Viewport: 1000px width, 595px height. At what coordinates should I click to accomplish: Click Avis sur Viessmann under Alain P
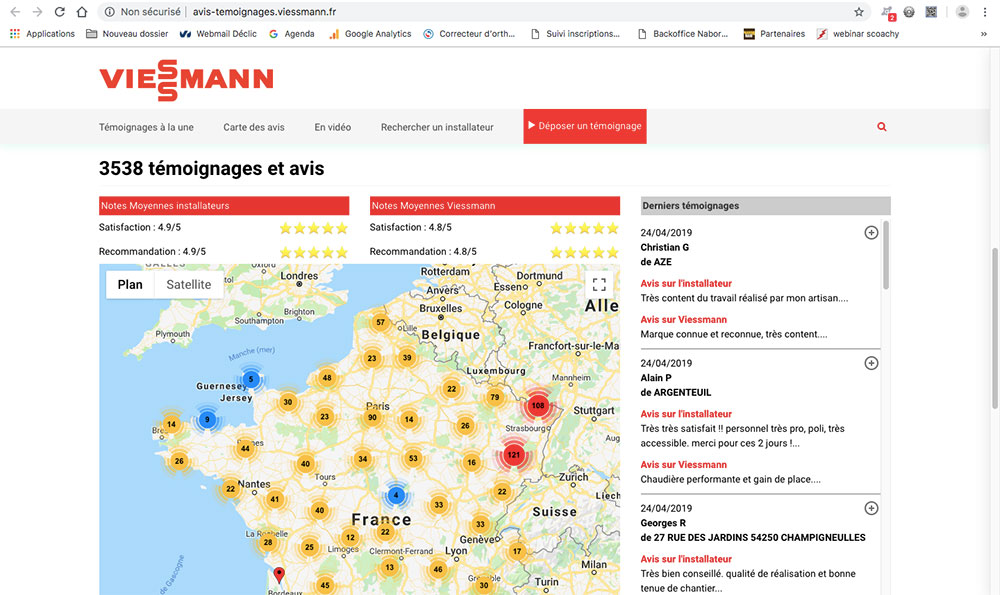(684, 465)
